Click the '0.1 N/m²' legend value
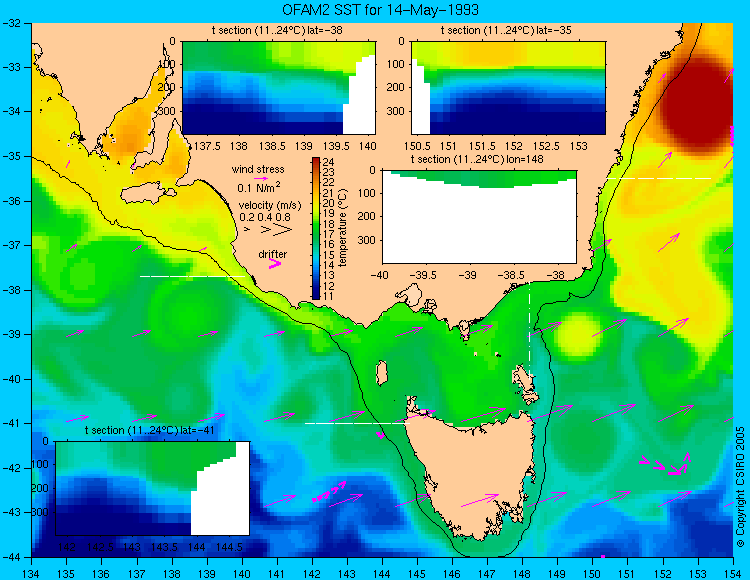Image resolution: width=750 pixels, height=580 pixels. click(259, 187)
